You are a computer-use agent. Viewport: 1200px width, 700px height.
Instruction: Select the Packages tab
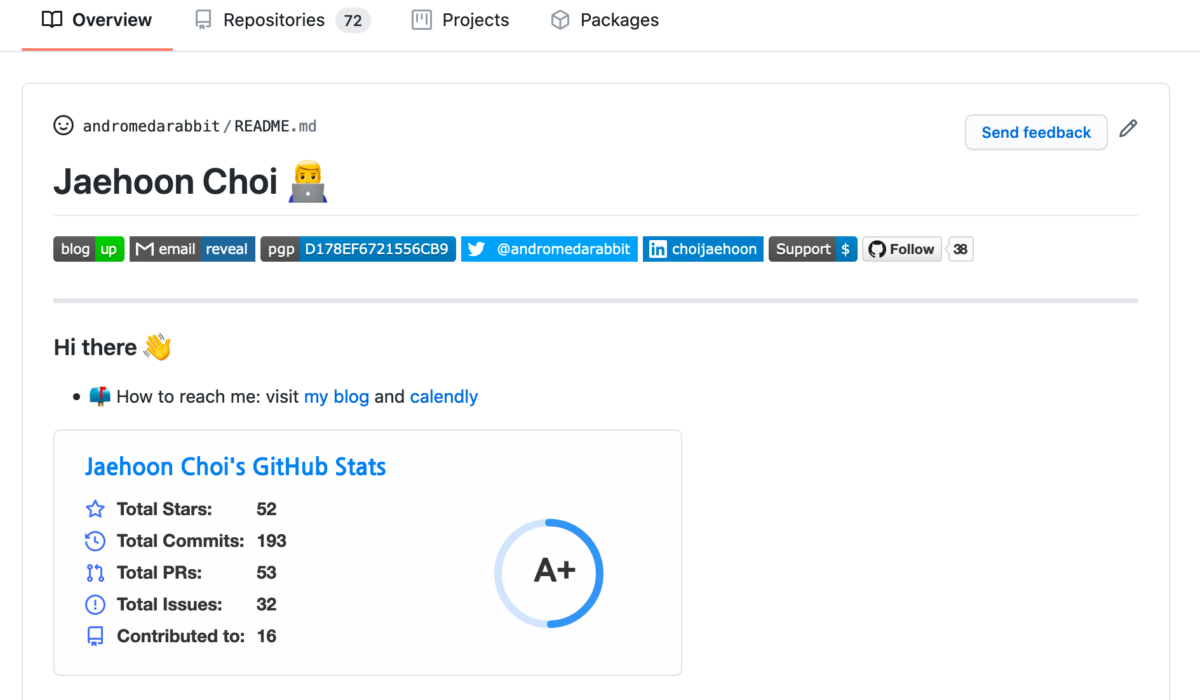[x=618, y=19]
